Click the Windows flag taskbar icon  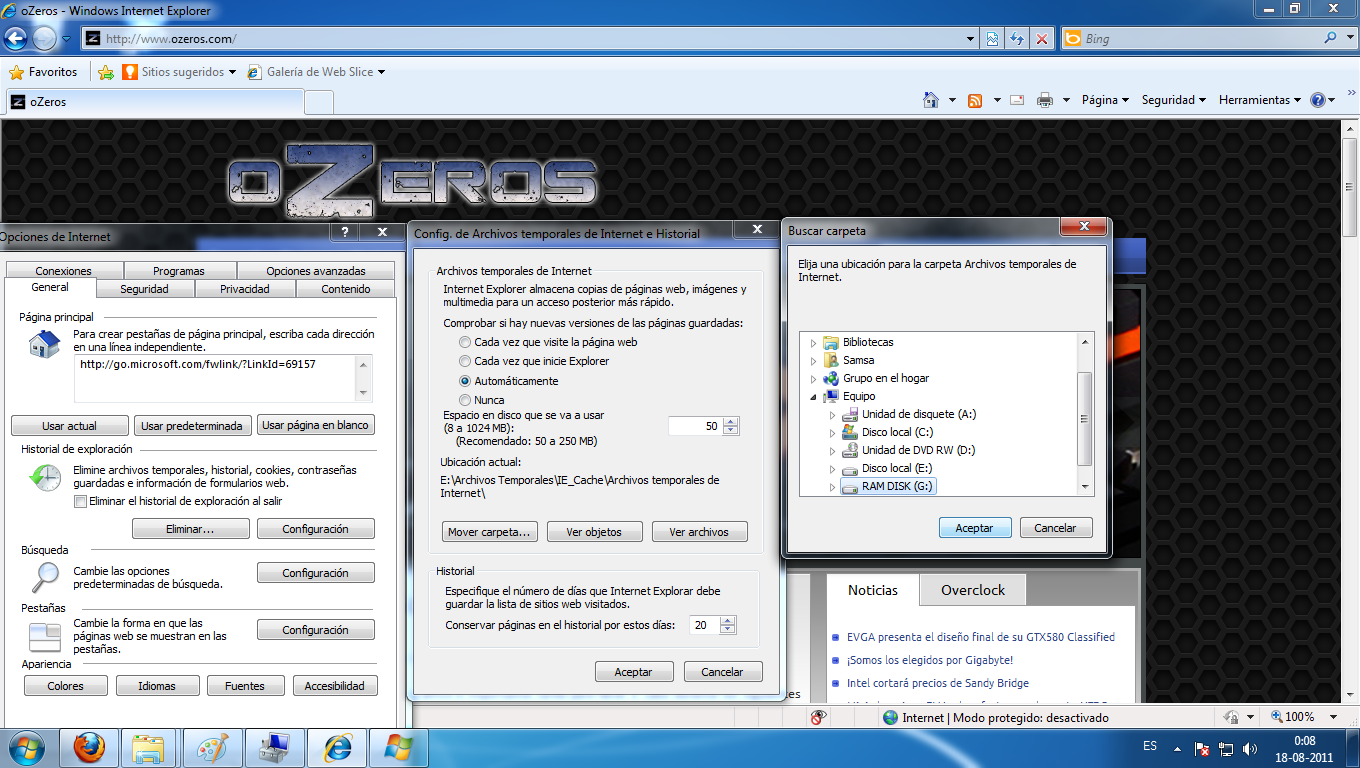(x=398, y=747)
